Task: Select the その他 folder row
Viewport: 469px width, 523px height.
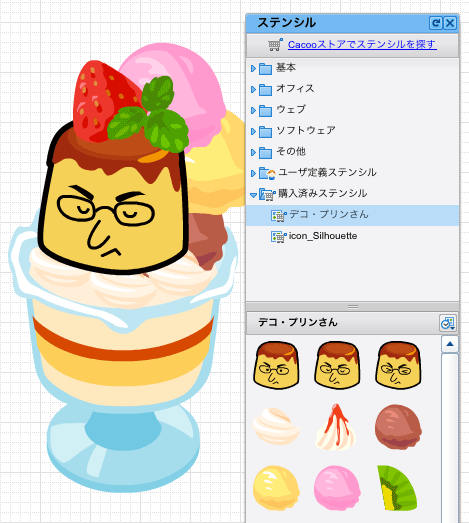Action: pyautogui.click(x=352, y=152)
